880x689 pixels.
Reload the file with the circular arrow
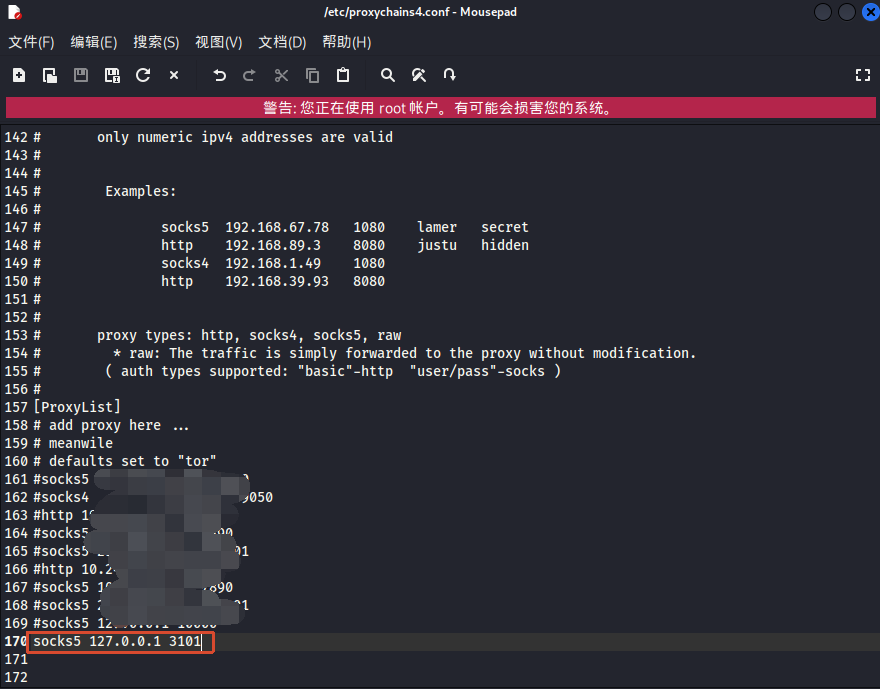click(x=143, y=75)
